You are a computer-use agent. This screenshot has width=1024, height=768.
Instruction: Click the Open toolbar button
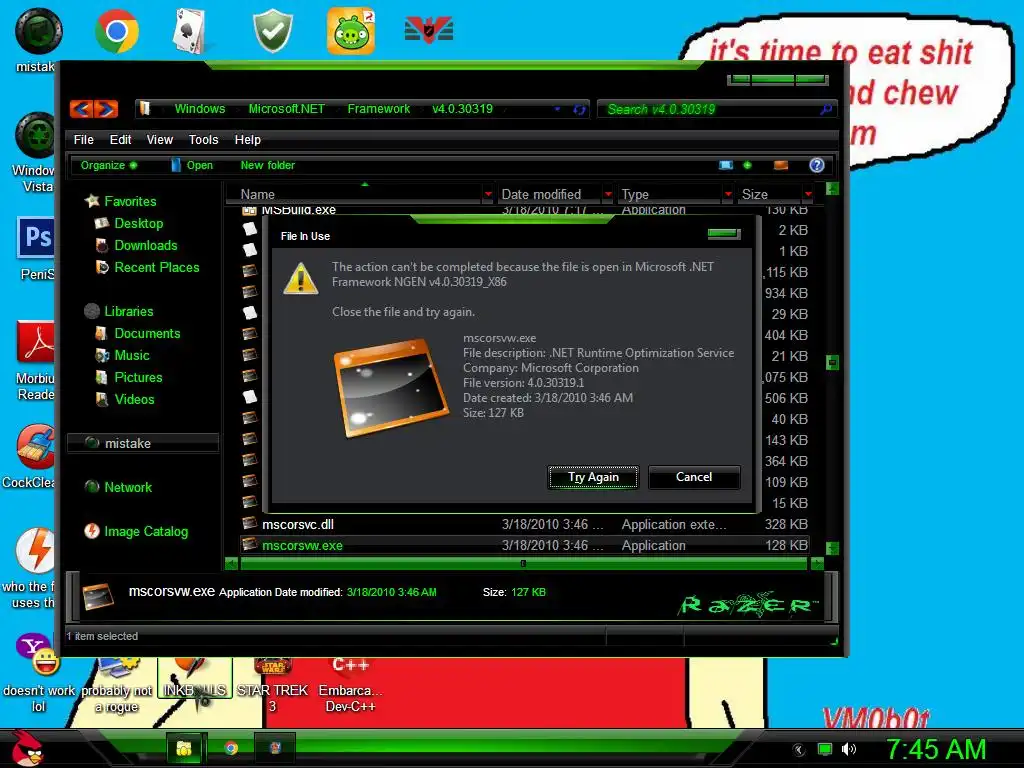tap(192, 165)
